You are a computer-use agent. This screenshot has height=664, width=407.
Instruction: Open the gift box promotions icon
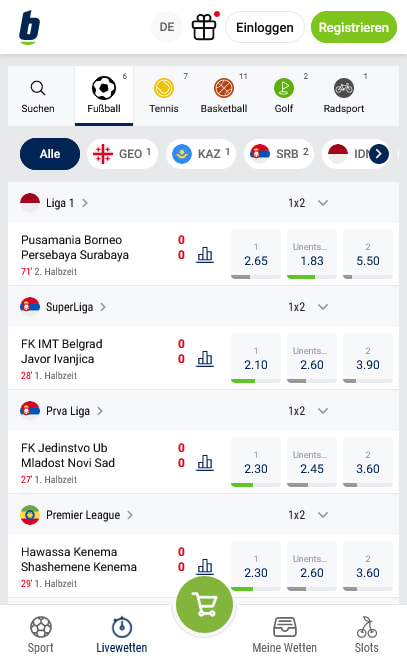pos(204,27)
